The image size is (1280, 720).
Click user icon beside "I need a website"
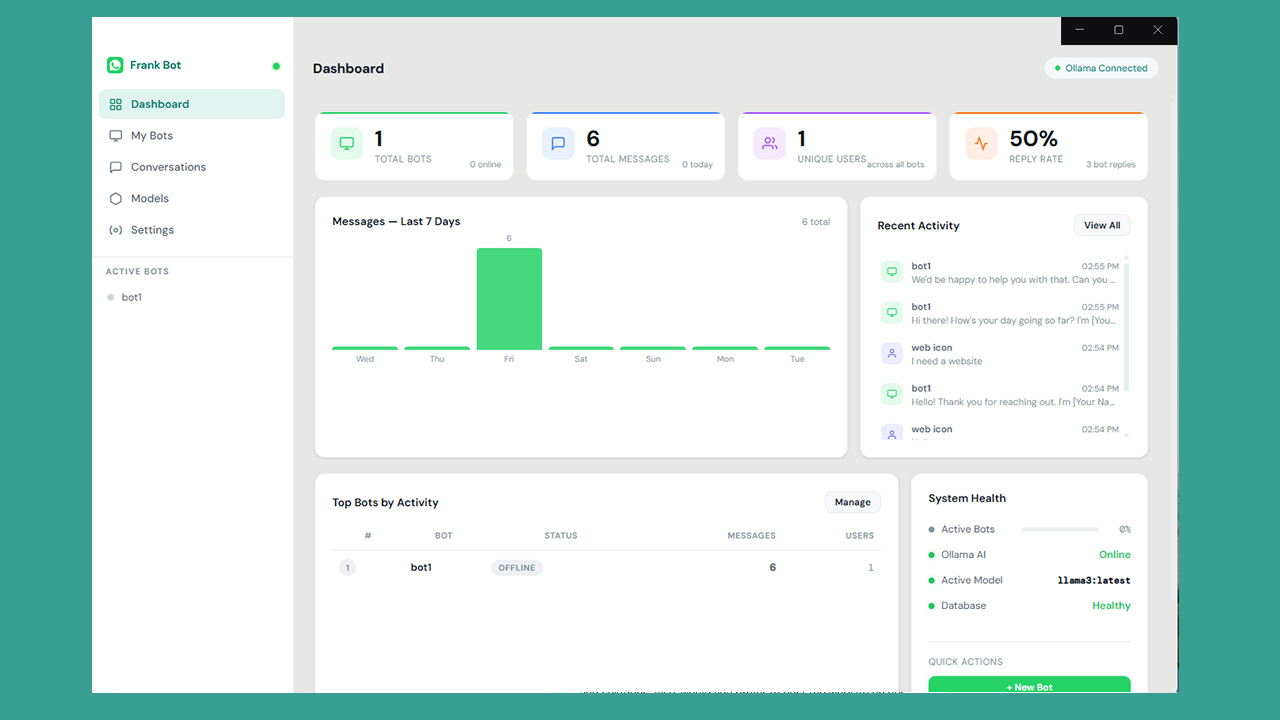click(x=892, y=354)
